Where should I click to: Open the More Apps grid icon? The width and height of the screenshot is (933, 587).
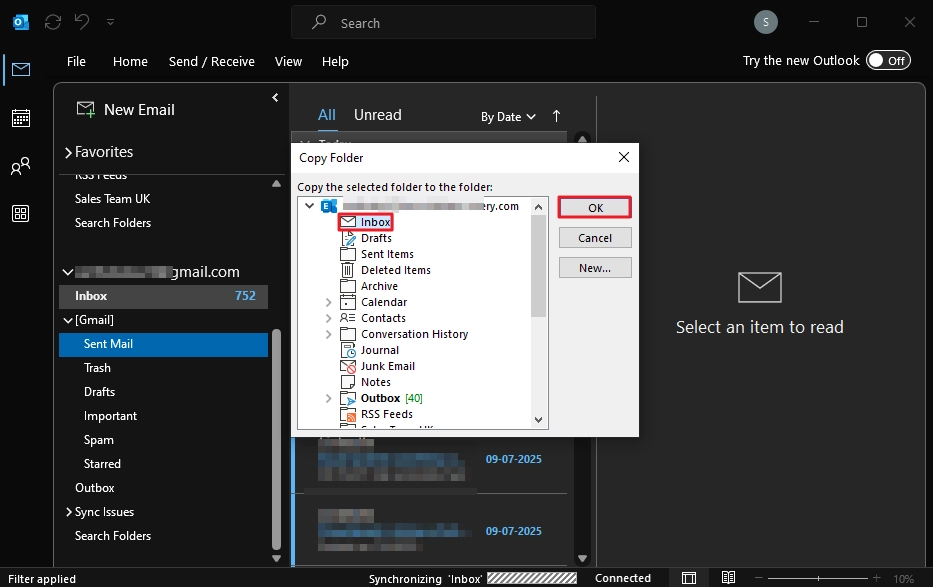point(19,214)
